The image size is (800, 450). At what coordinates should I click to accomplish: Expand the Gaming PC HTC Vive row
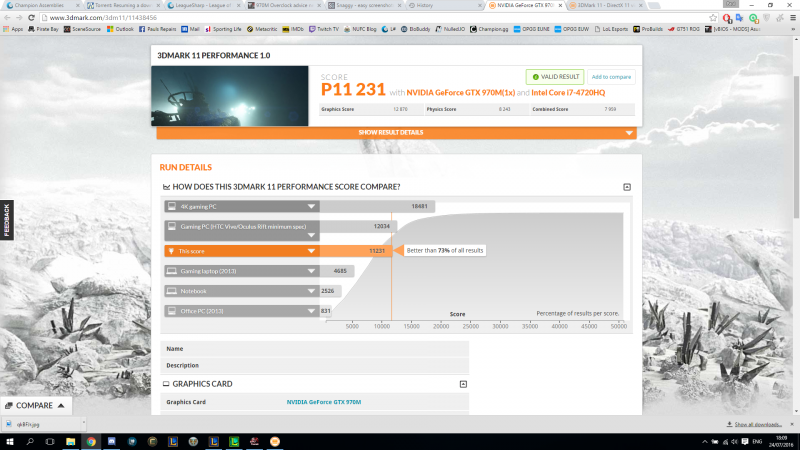coord(311,235)
